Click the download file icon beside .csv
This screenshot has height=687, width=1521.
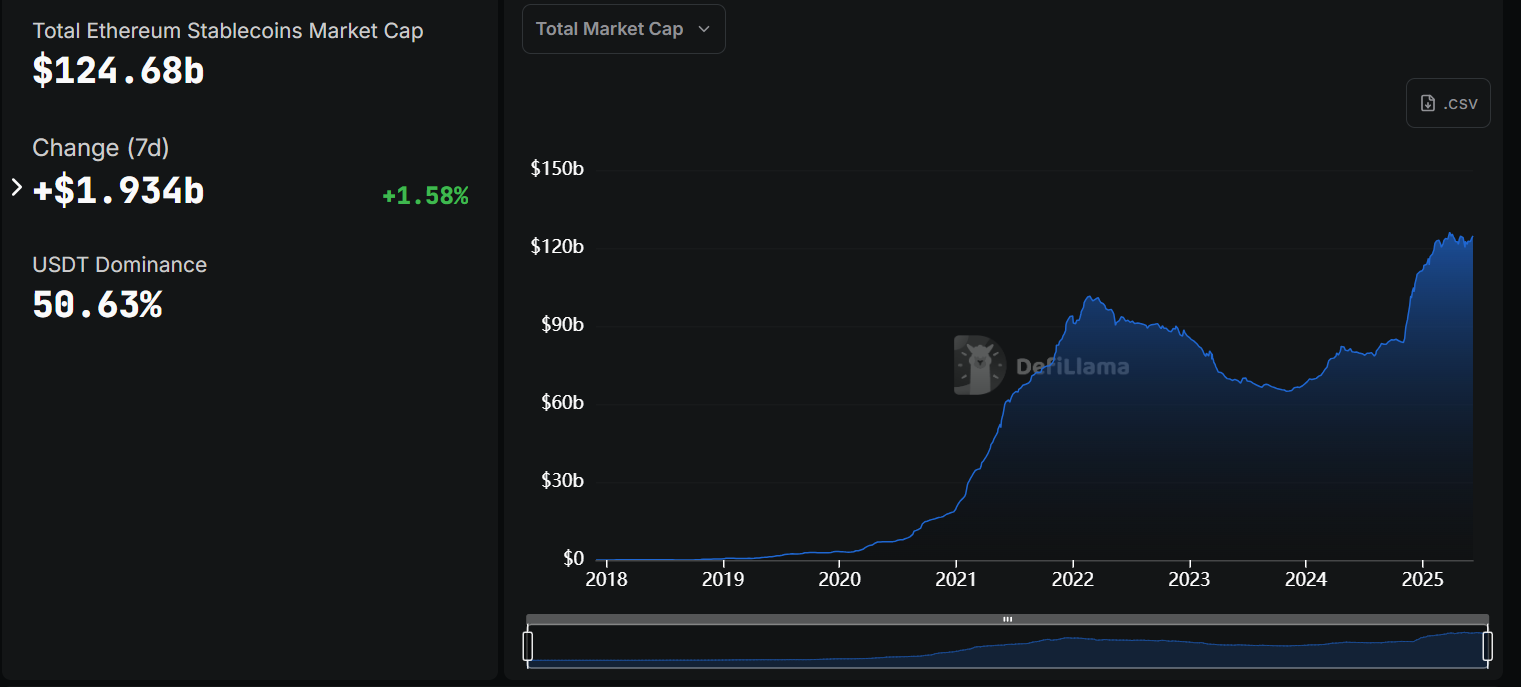pyautogui.click(x=1428, y=103)
